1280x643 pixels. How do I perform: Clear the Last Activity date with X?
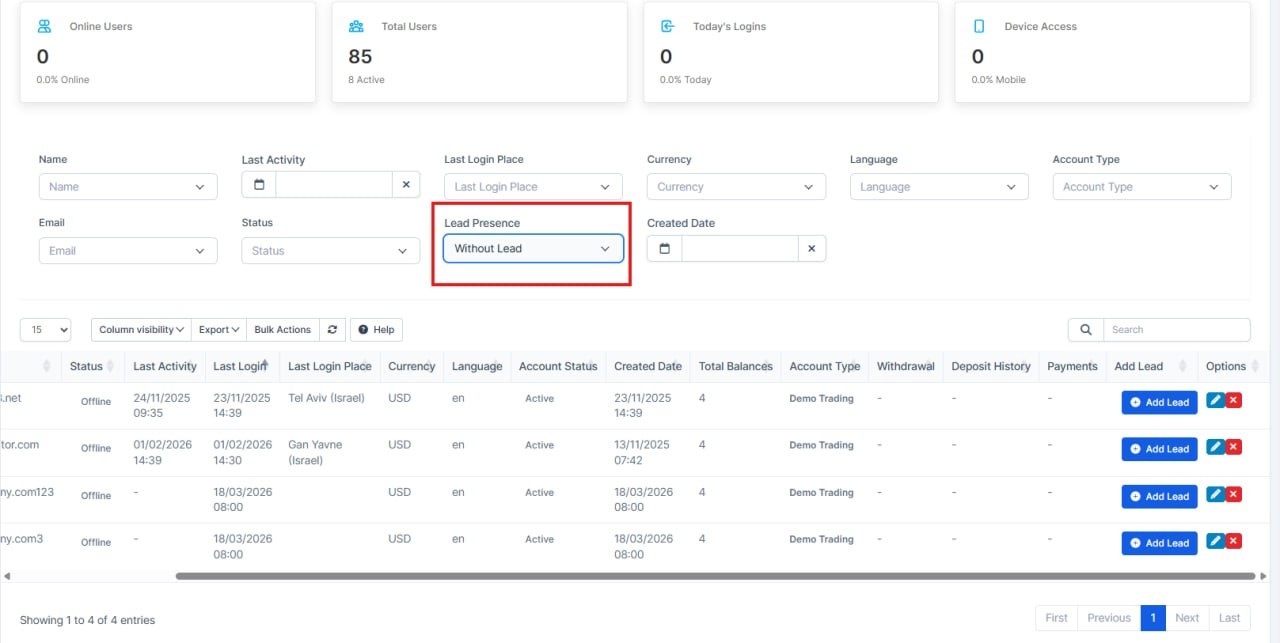(x=406, y=185)
